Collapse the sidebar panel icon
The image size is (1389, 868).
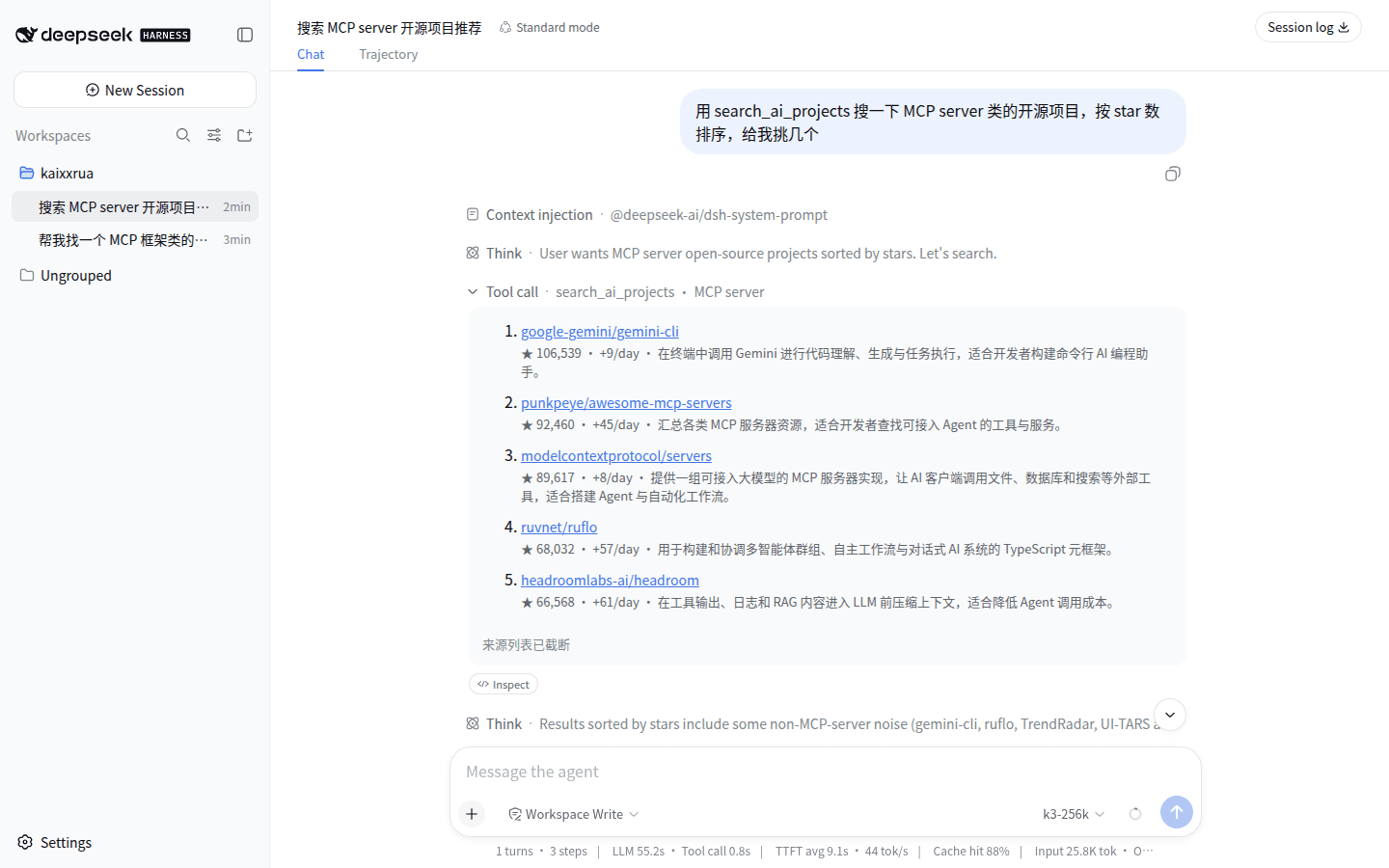(x=245, y=35)
